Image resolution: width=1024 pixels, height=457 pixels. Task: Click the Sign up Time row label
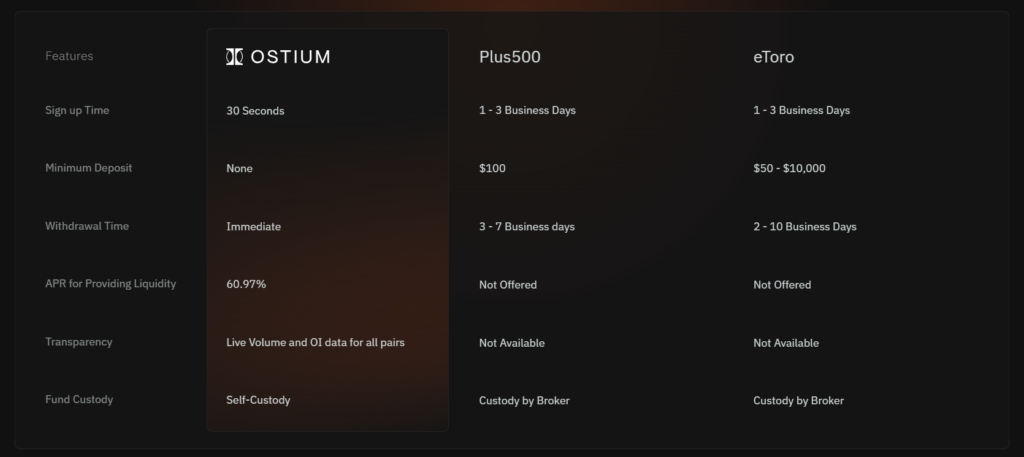click(77, 110)
